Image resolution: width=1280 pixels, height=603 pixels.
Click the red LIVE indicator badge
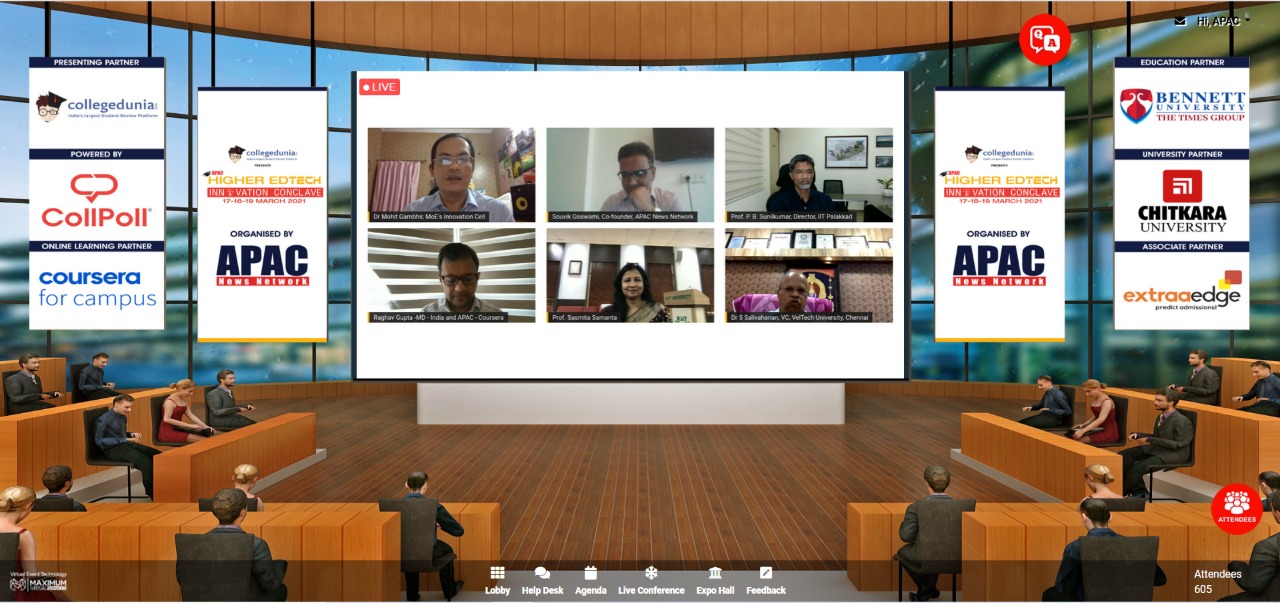(x=380, y=87)
